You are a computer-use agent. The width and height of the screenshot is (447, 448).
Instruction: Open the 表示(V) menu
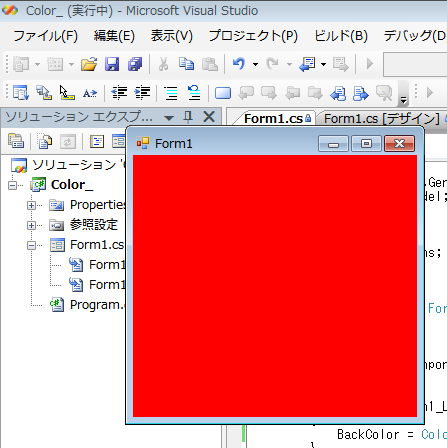[x=171, y=36]
